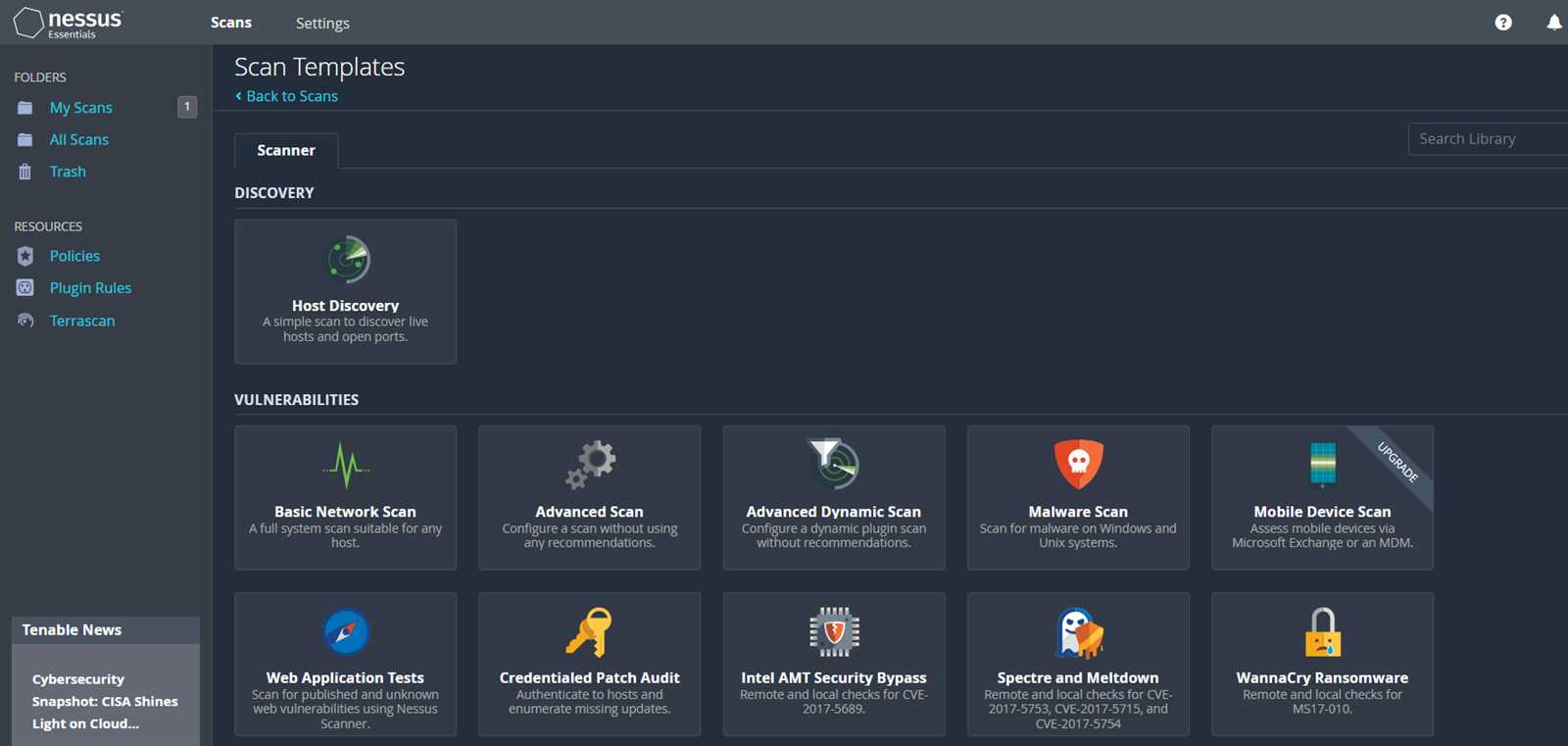Open the notifications bell icon
The image size is (1568, 746).
pyautogui.click(x=1554, y=23)
